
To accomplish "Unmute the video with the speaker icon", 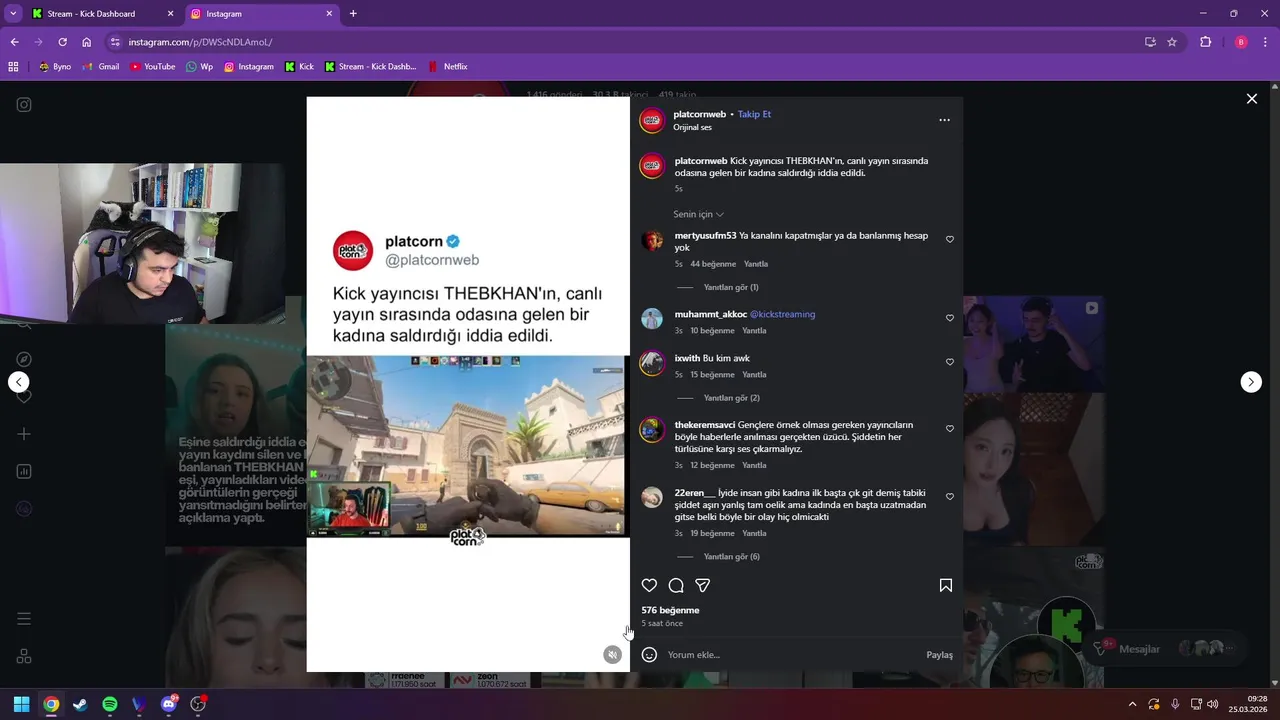I will point(613,655).
